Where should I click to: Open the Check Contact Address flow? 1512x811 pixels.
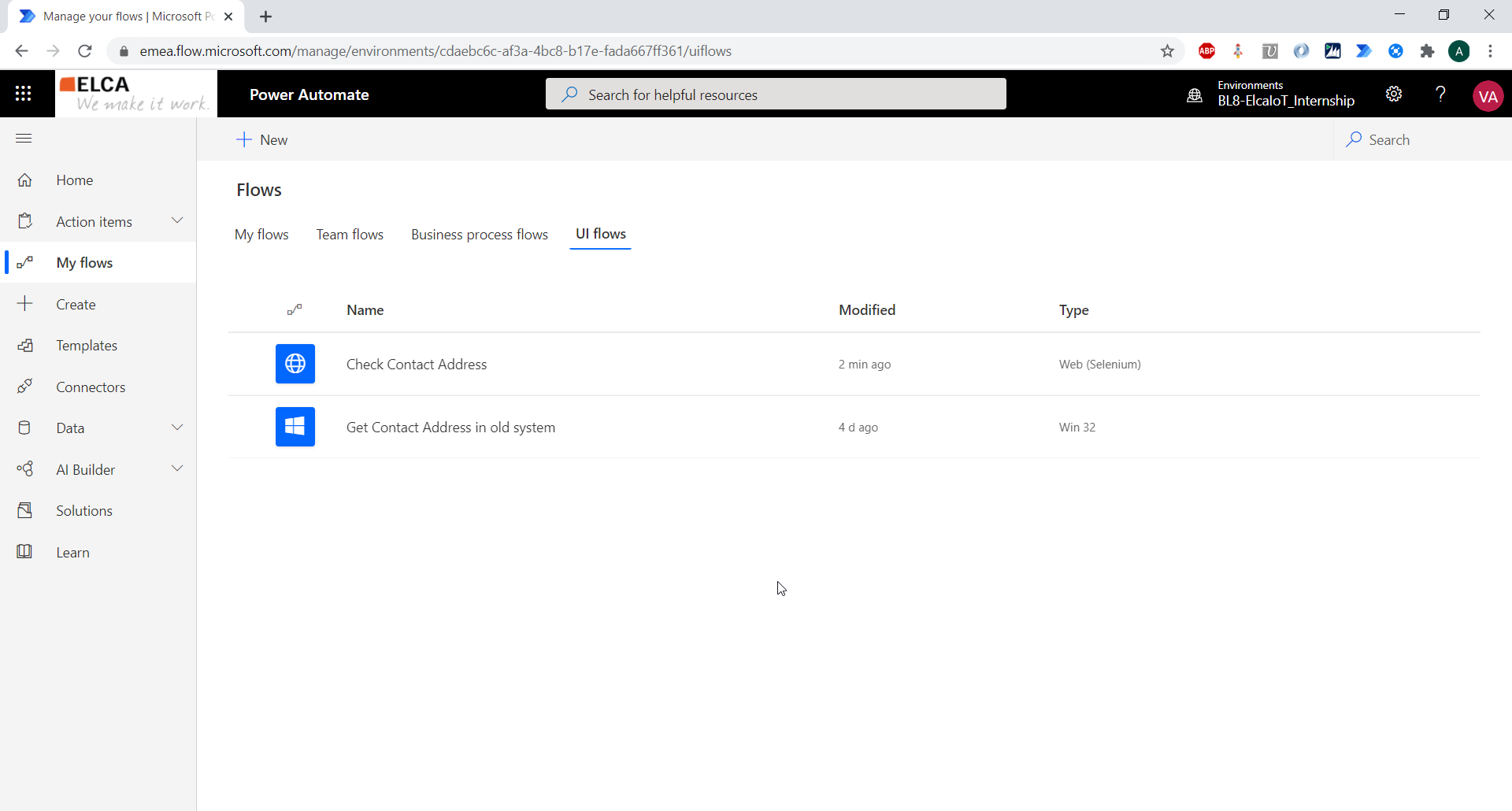417,365
